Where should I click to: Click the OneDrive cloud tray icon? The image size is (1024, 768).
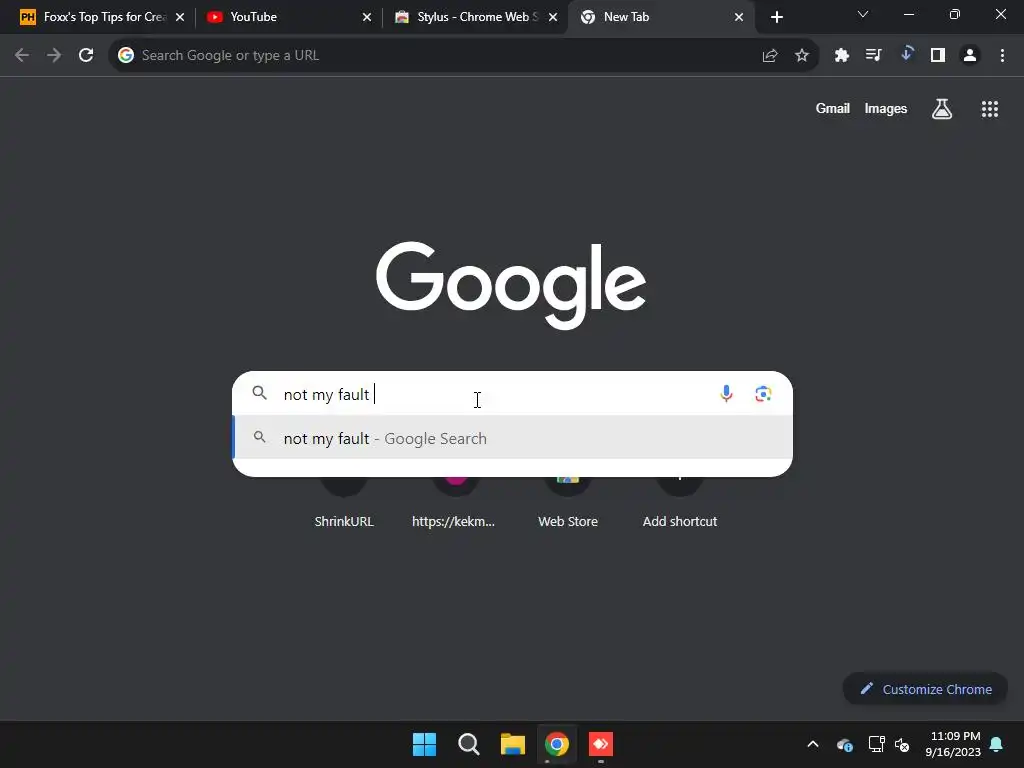click(x=844, y=744)
